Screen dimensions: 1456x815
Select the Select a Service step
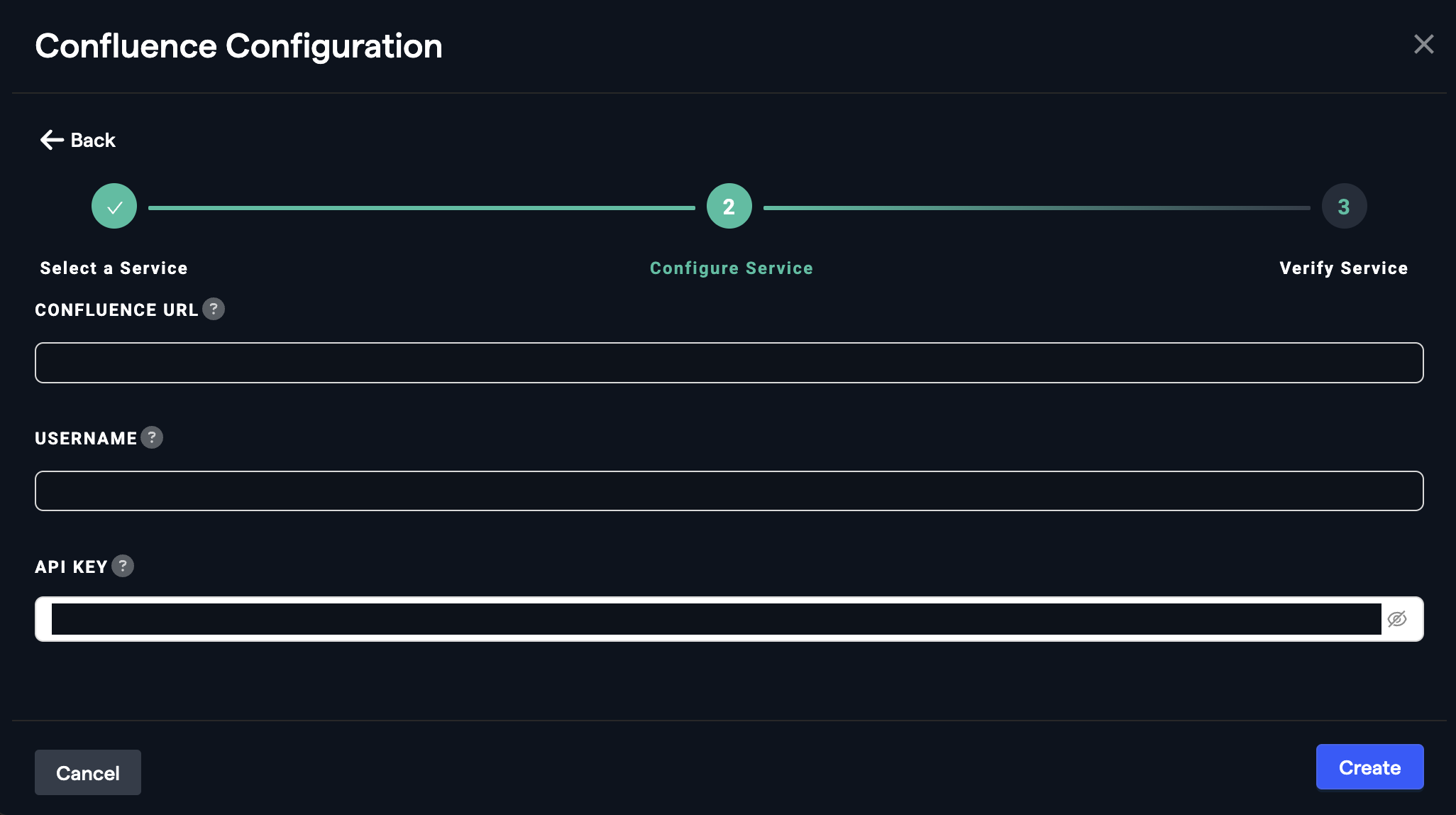click(114, 268)
